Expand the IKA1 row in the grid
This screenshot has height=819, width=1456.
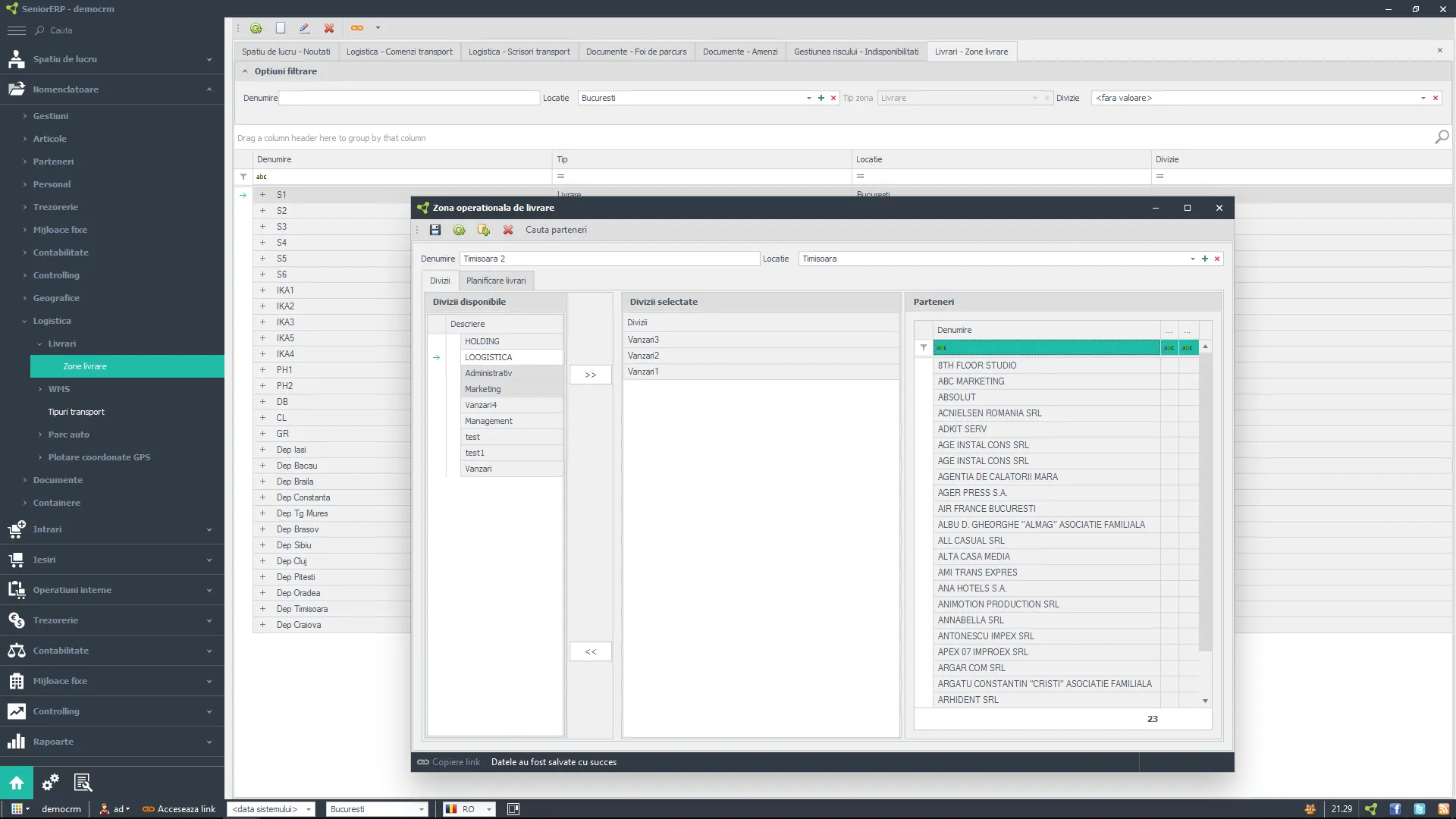263,290
